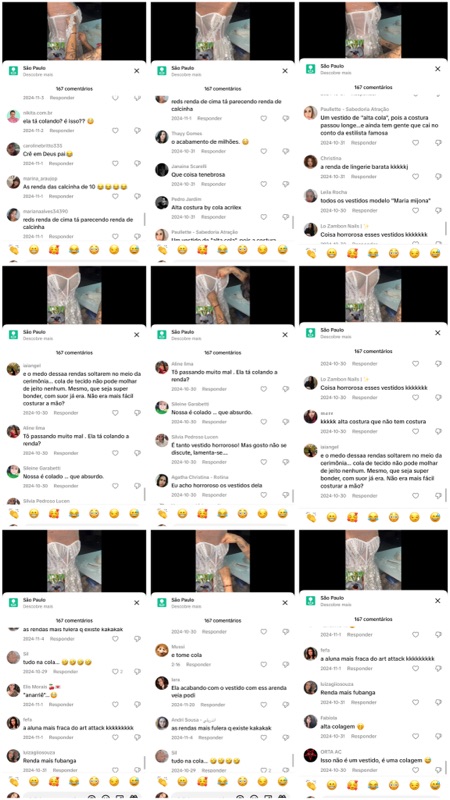450x800 pixels.
Task: Open Pedro Jardim's profile avatar
Action: pyautogui.click(x=162, y=203)
